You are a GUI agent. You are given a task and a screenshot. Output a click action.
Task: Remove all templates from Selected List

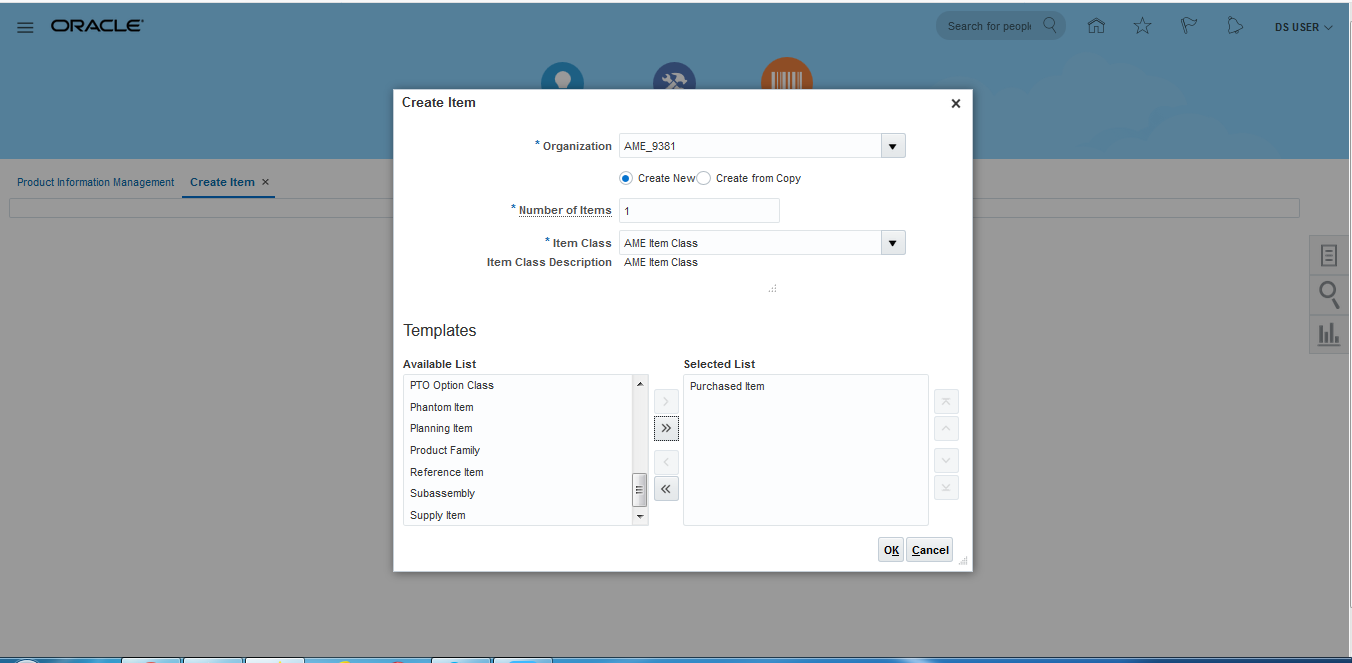tap(666, 489)
